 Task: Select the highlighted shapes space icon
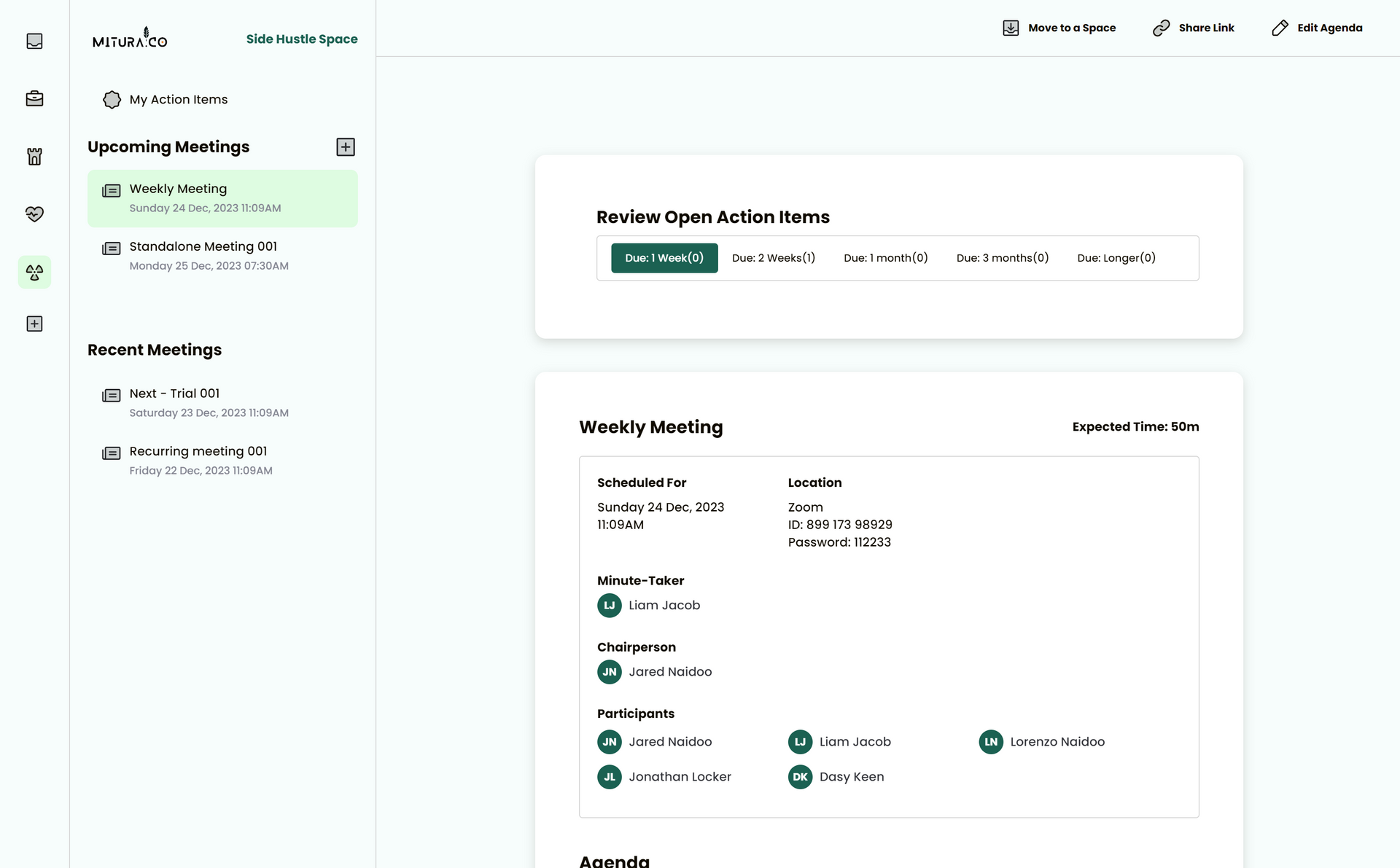click(x=34, y=272)
